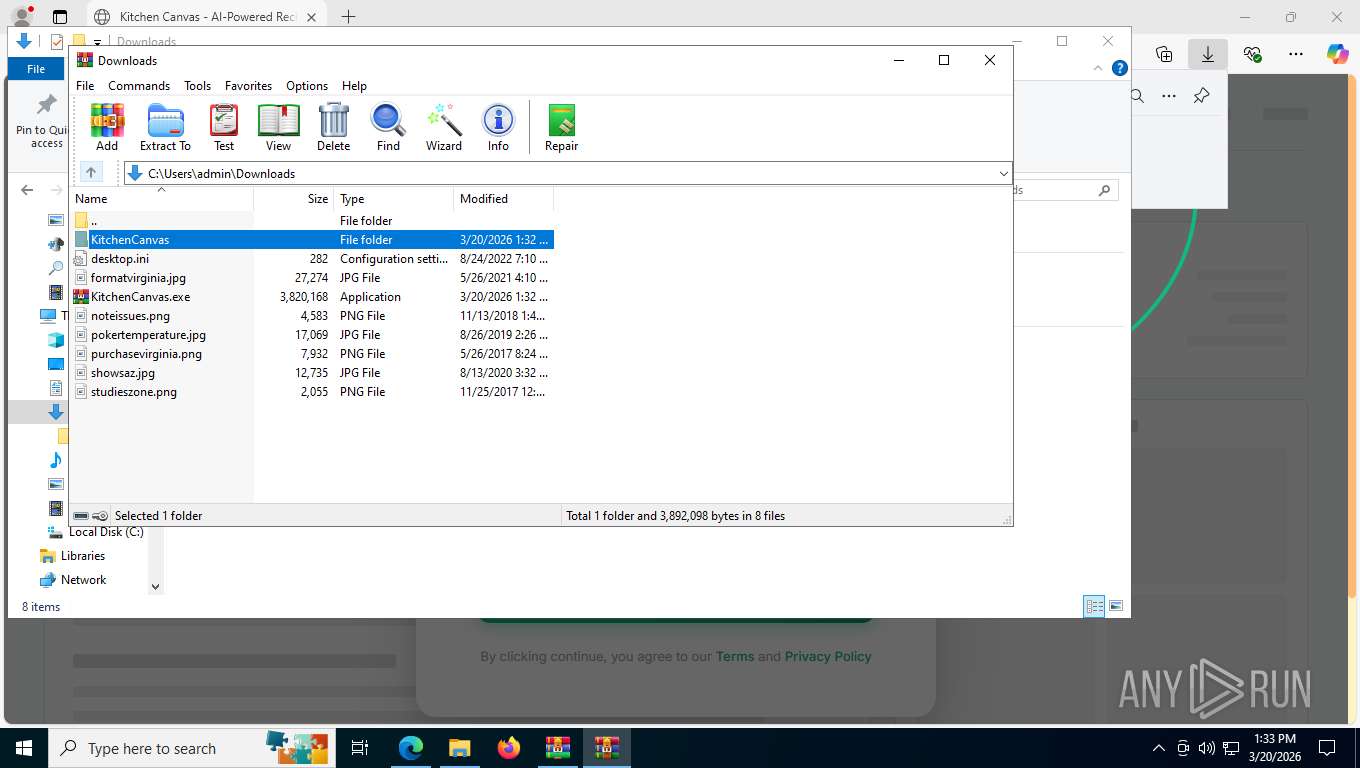This screenshot has width=1360, height=768.
Task: Open the Options menu
Action: tap(307, 86)
